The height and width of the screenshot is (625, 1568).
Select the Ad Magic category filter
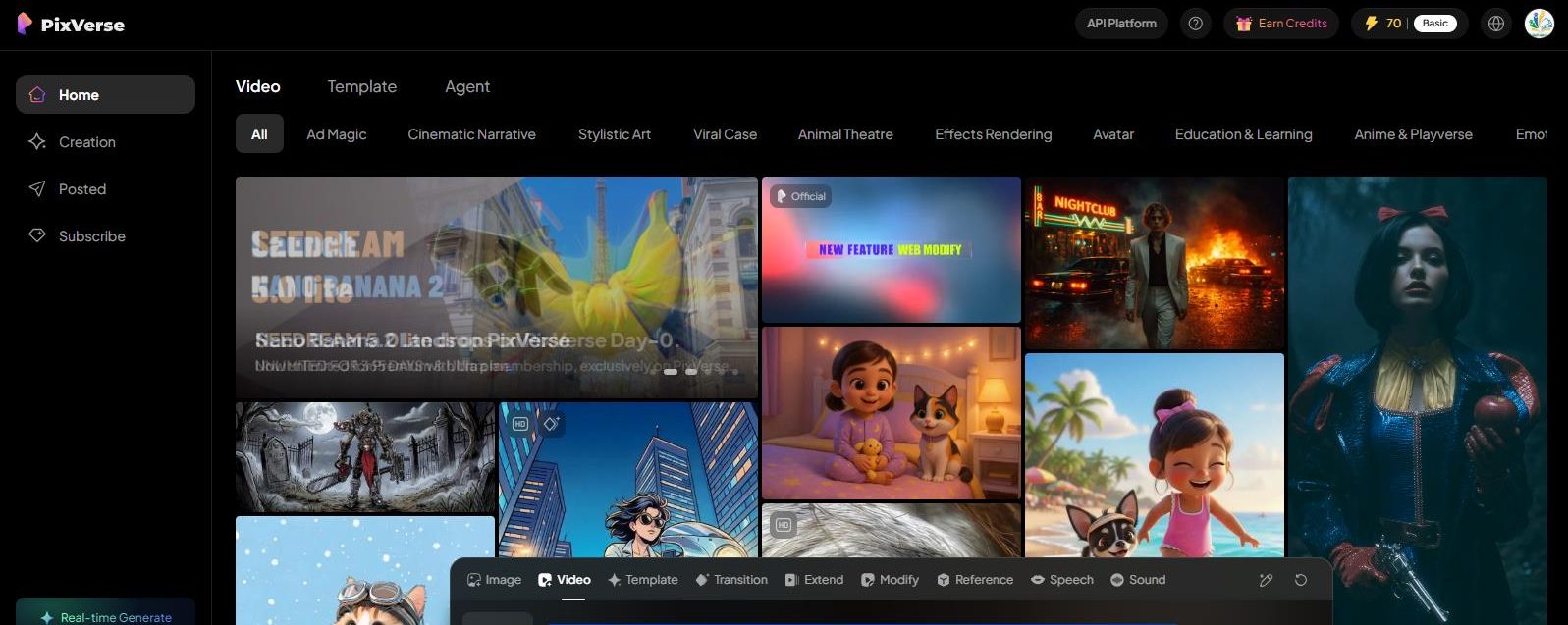click(336, 134)
